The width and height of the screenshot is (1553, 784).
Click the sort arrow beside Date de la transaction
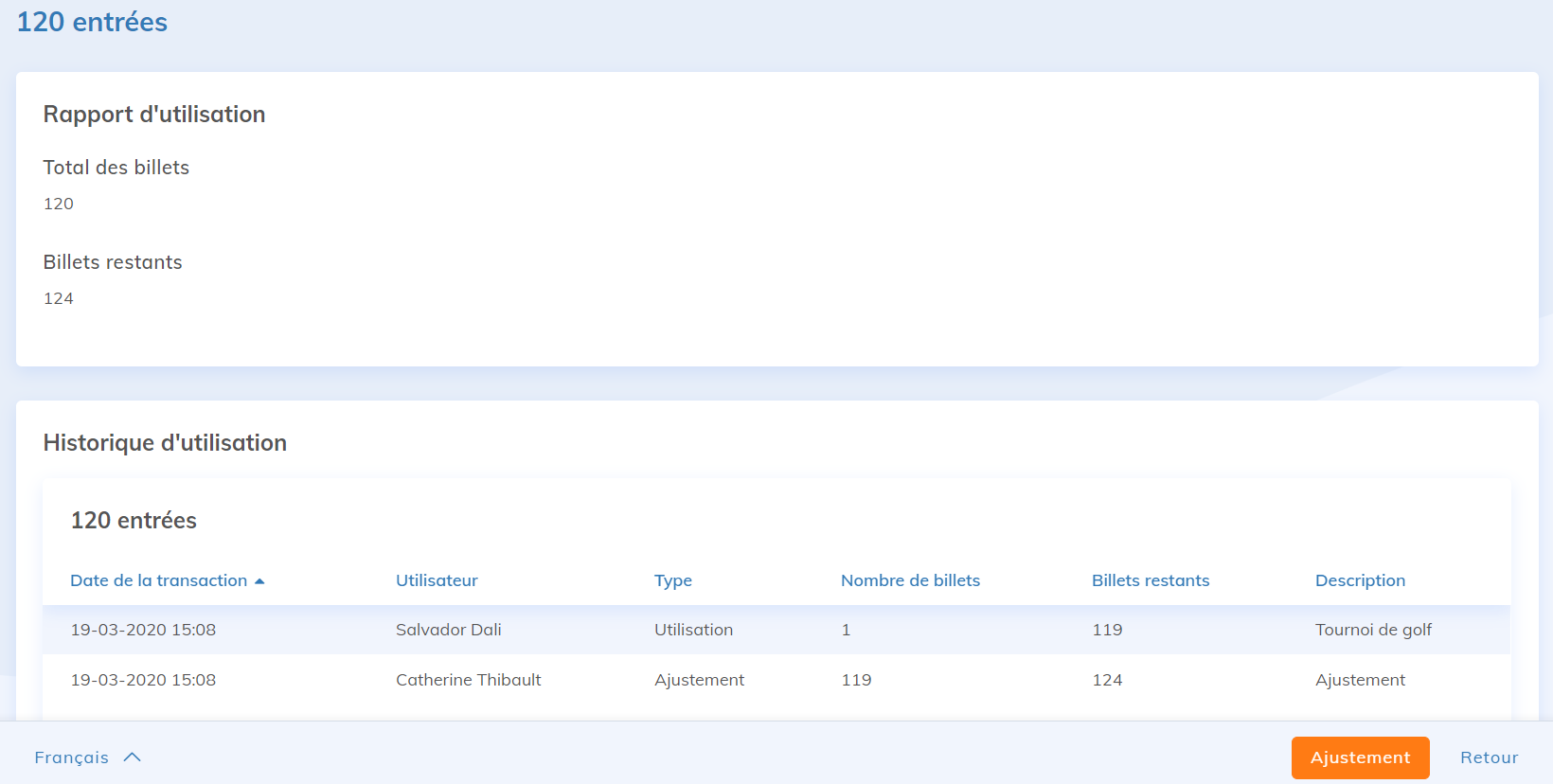point(259,581)
